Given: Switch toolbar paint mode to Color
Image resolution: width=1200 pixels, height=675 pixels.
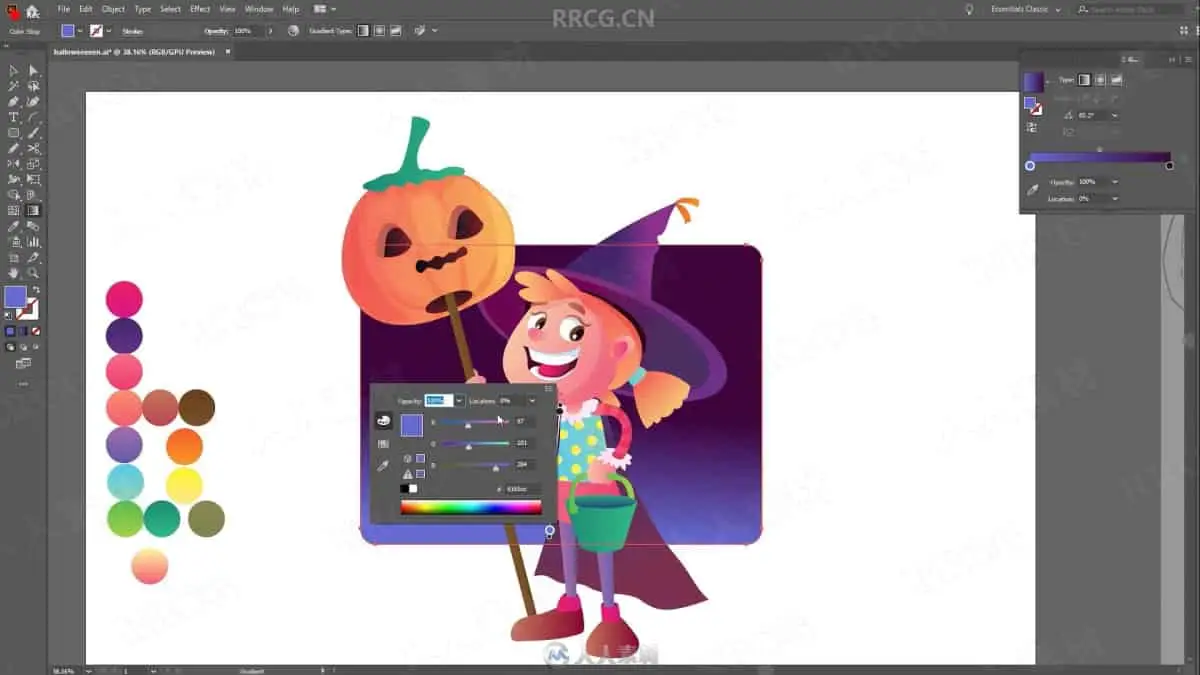Looking at the screenshot, I should tap(11, 331).
